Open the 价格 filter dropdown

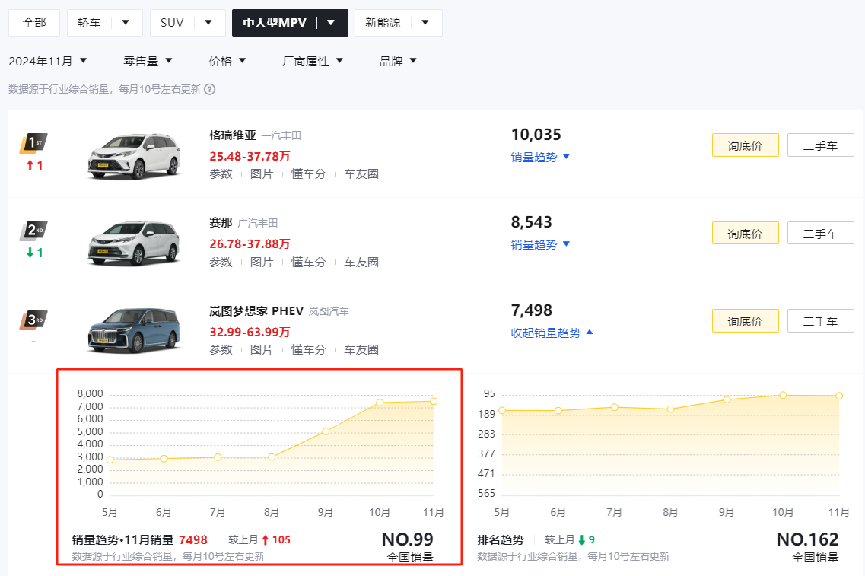click(227, 61)
